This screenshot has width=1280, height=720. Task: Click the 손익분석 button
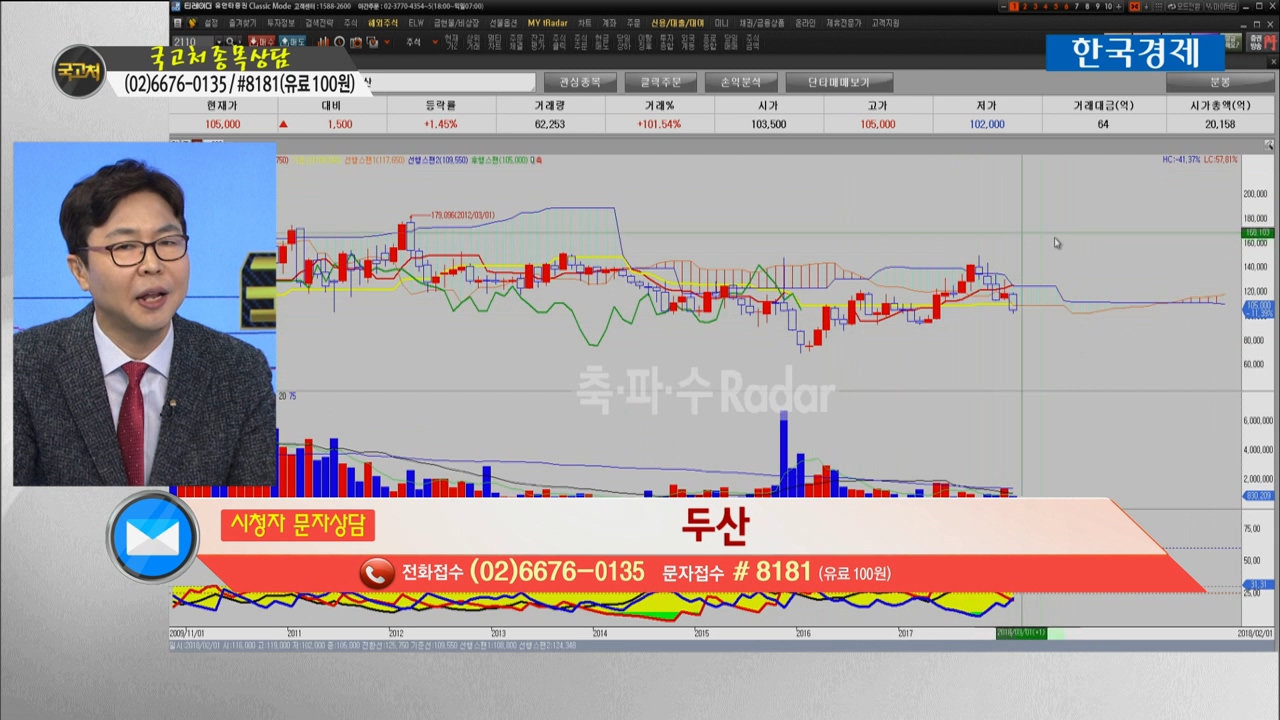coord(740,82)
